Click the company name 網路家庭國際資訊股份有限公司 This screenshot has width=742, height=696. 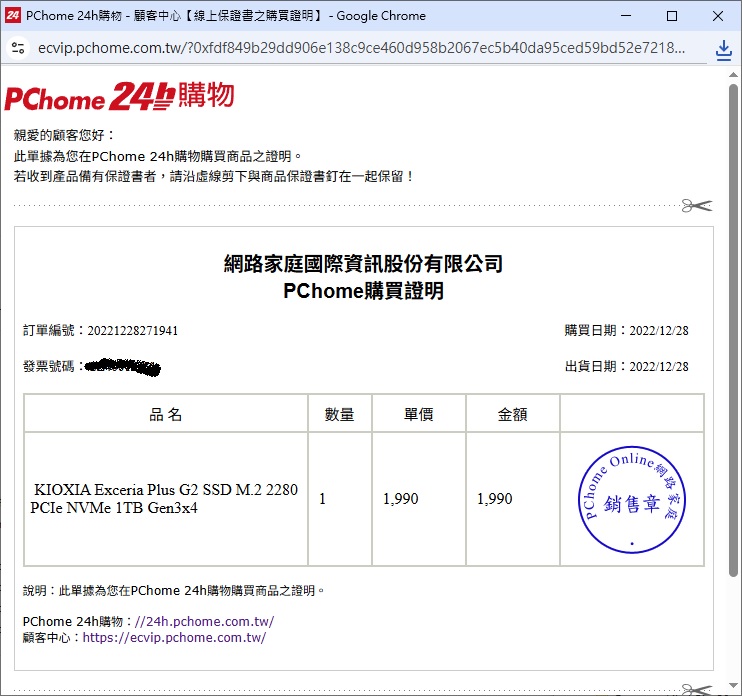[x=363, y=264]
